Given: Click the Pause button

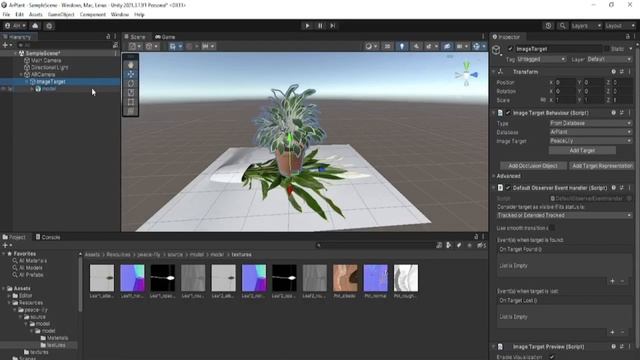Looking at the screenshot, I should point(320,26).
